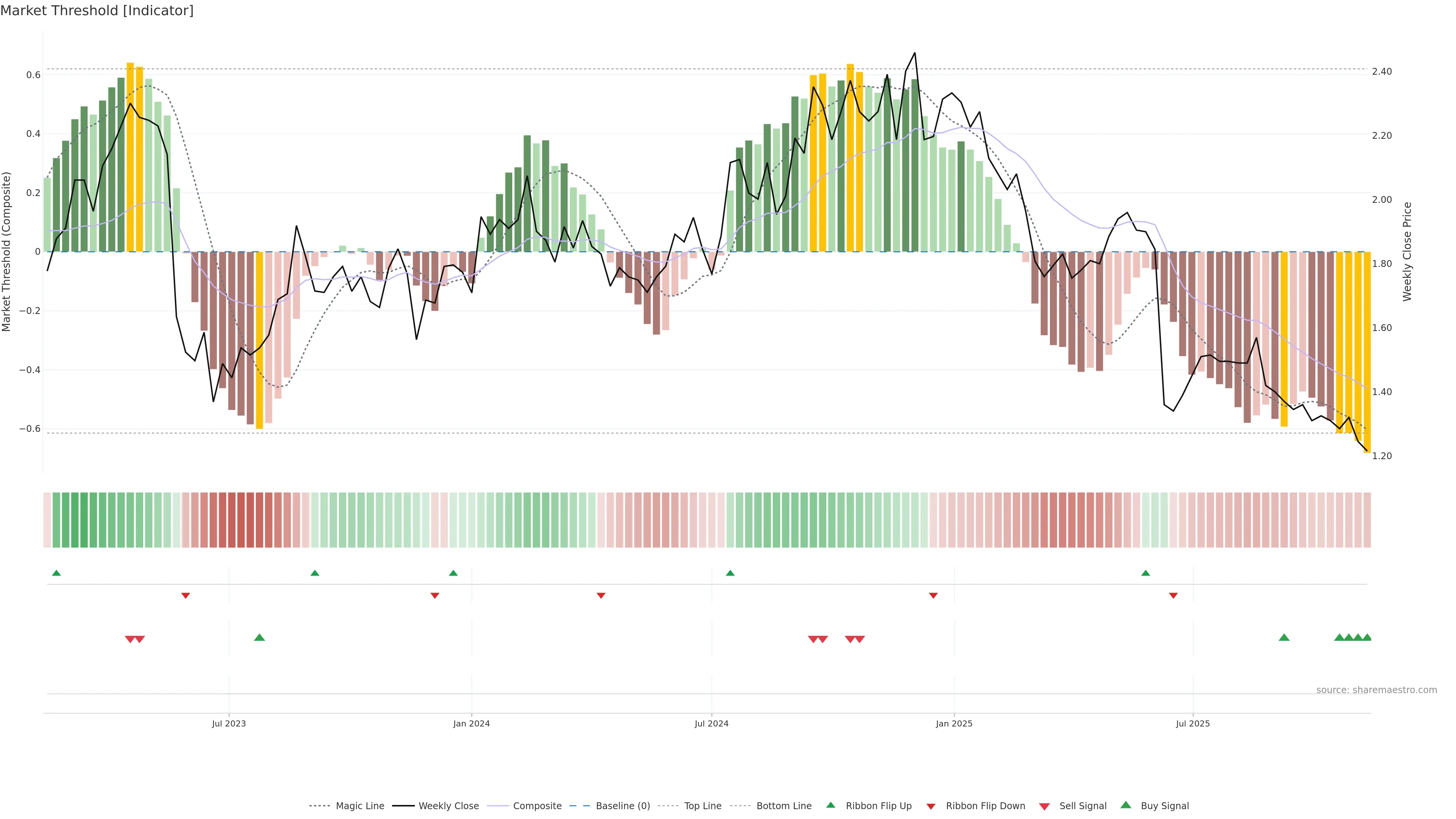
Task: Click the buy signal marker near Jul 2023
Action: point(259,637)
